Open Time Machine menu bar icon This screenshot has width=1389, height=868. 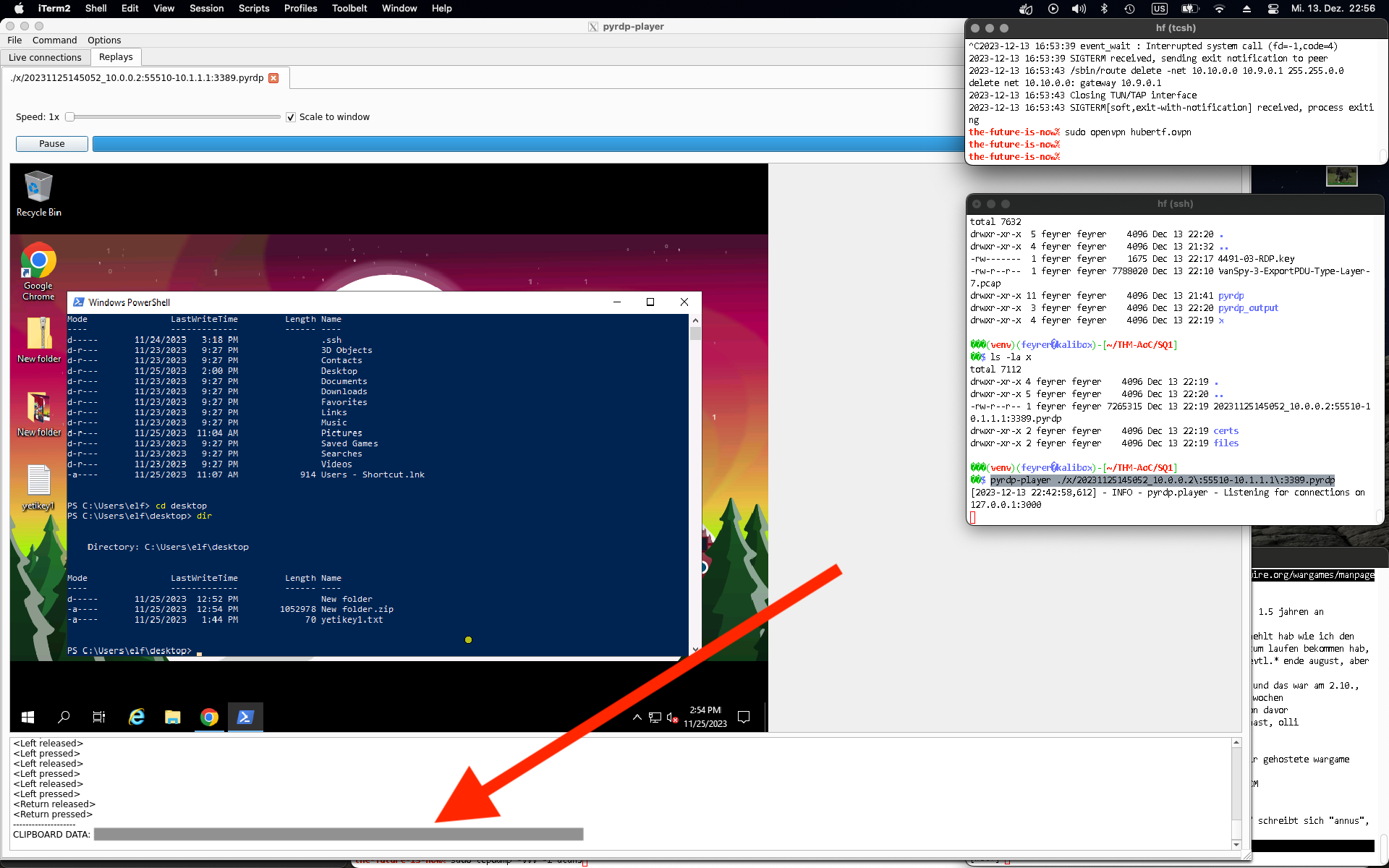click(1129, 9)
